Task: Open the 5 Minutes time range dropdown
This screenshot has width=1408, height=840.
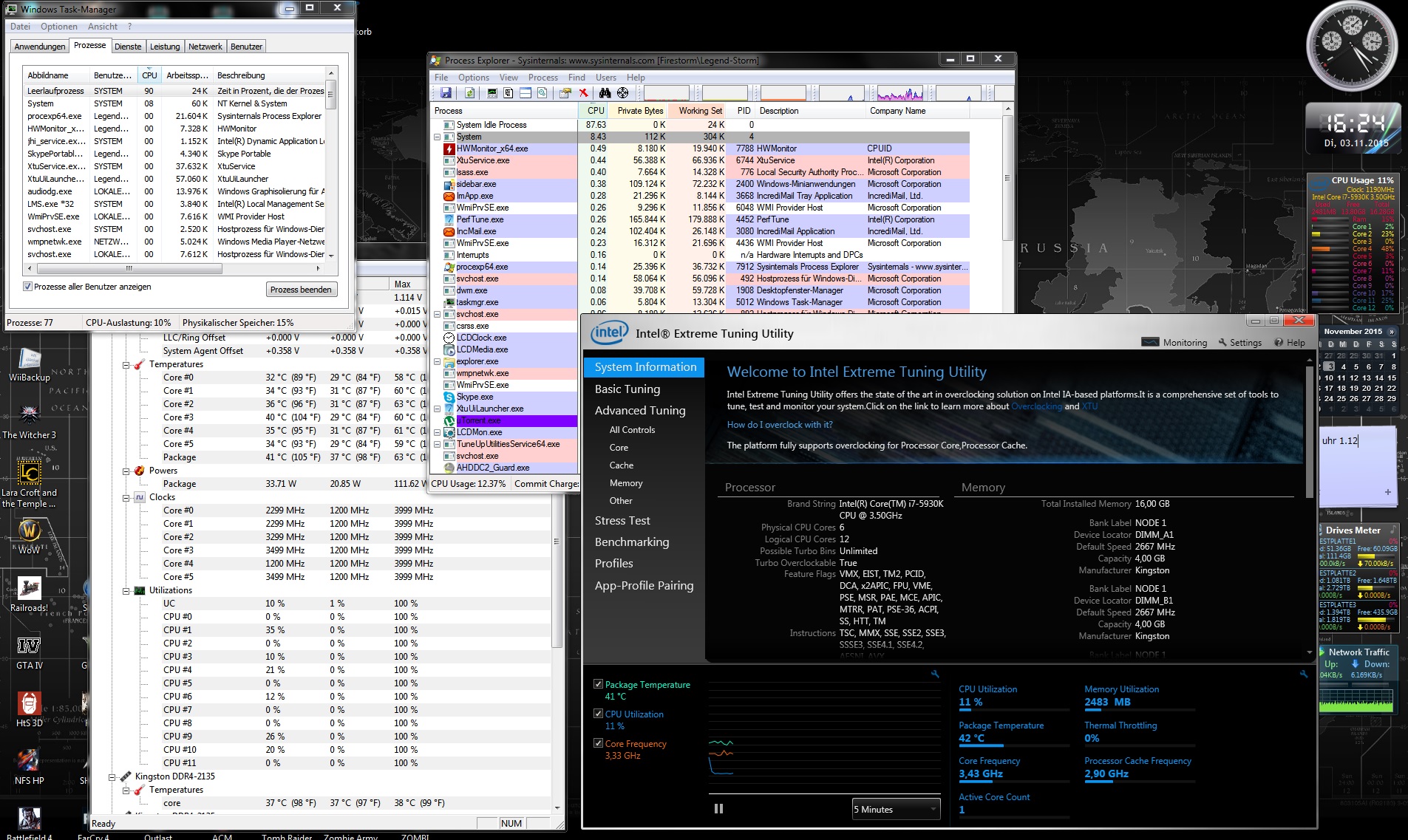Action: click(x=897, y=809)
